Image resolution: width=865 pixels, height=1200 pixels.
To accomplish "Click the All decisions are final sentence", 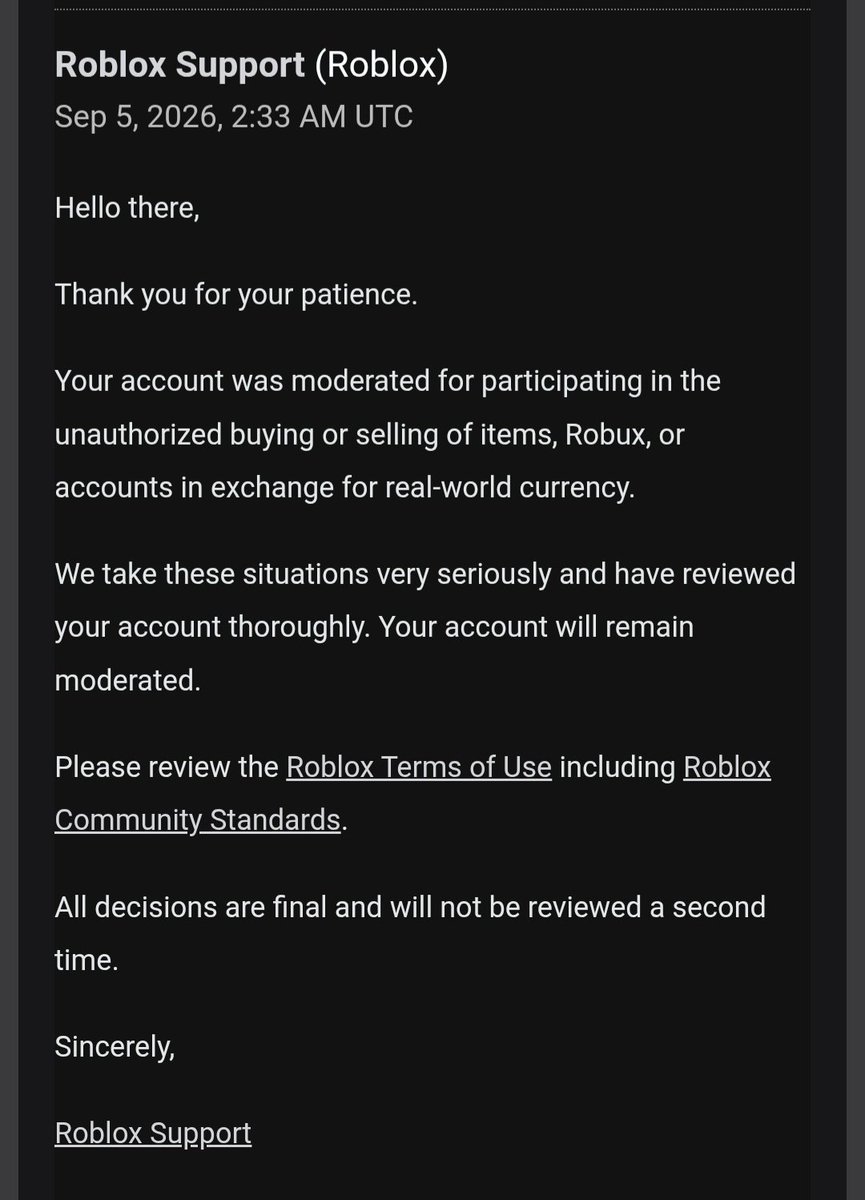I will (x=410, y=907).
